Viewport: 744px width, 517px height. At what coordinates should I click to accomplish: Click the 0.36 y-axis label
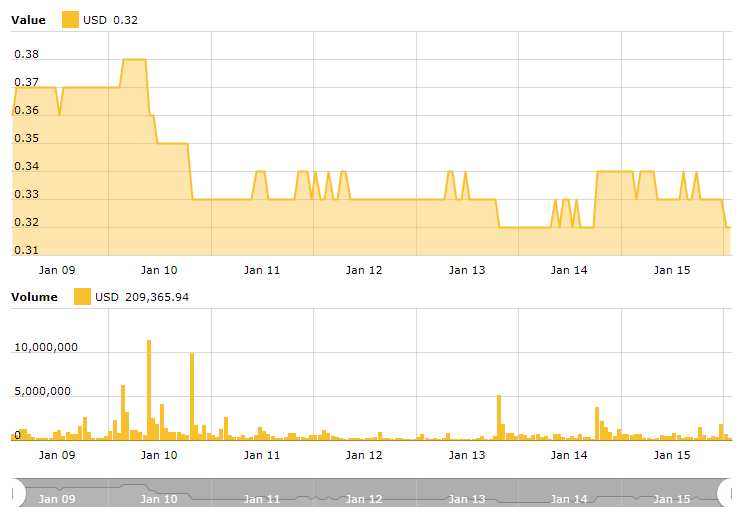click(27, 110)
